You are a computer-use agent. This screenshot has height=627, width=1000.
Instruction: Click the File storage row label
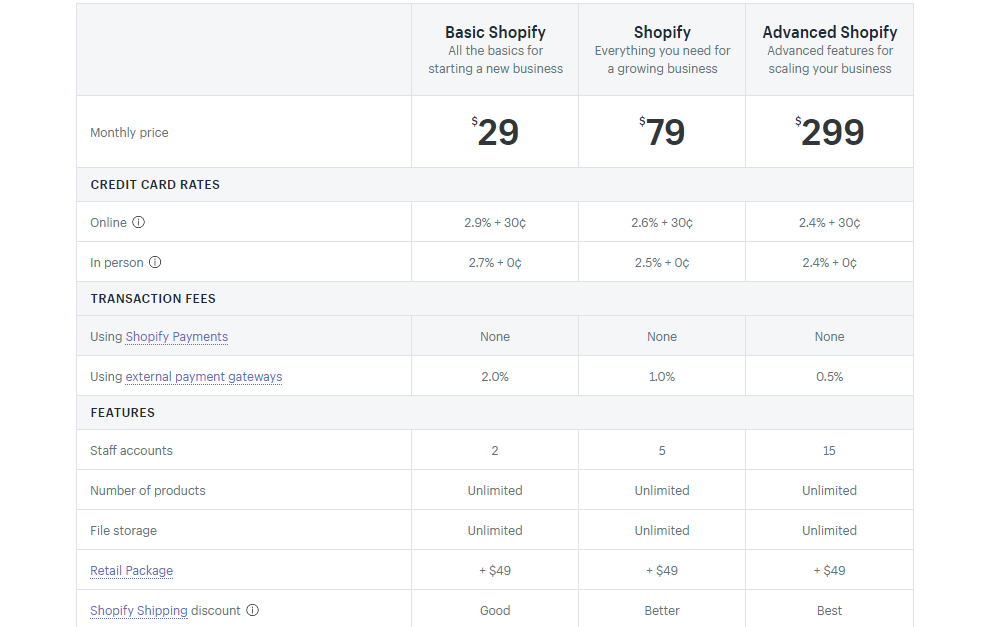tap(123, 531)
